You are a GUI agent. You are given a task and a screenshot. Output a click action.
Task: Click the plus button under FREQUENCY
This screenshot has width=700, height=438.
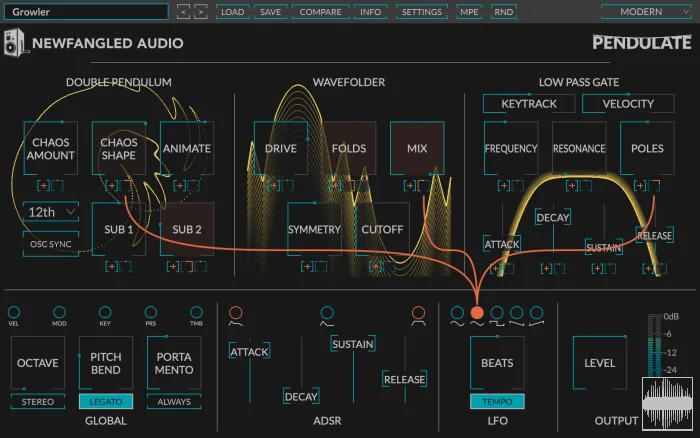(x=504, y=185)
